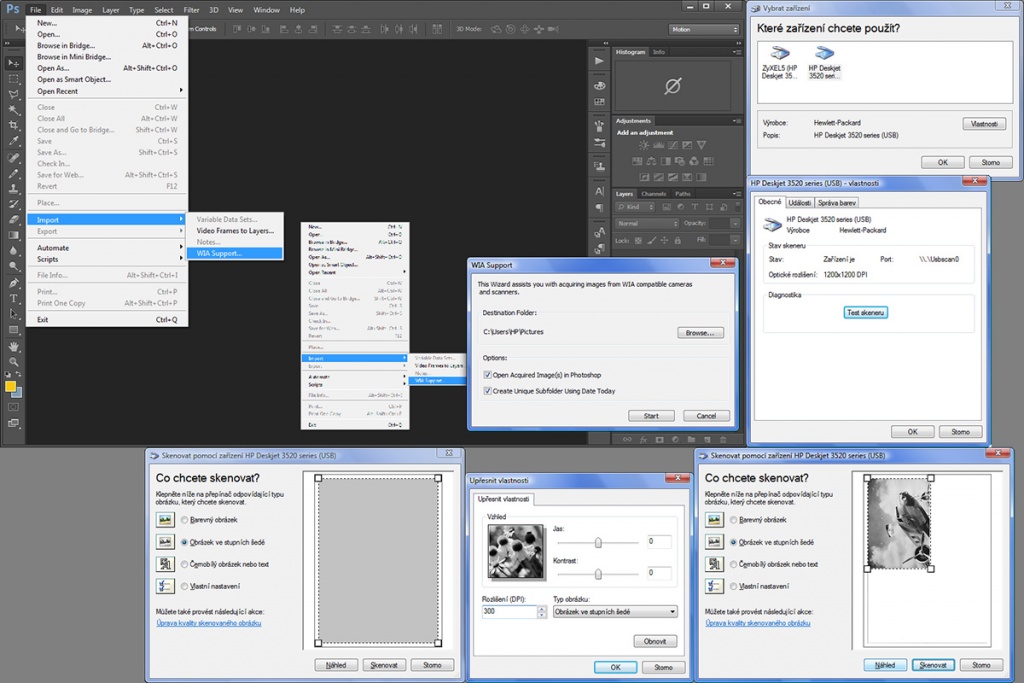Viewport: 1024px width, 683px height.
Task: Expand the Automate submenu
Action: (x=108, y=248)
